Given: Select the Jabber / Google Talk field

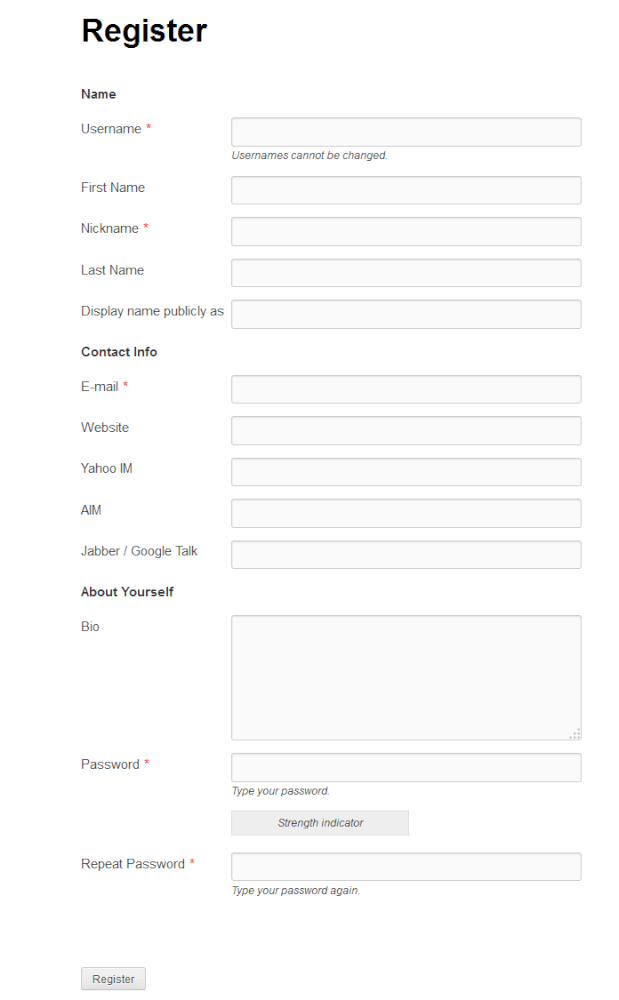Looking at the screenshot, I should (406, 554).
